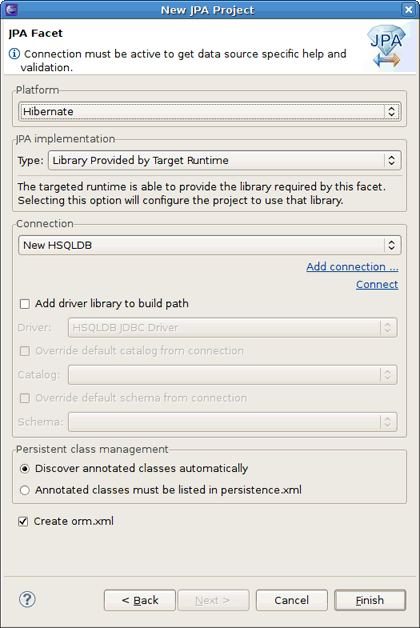
Task: Enable Add driver library to build path
Action: pos(25,304)
